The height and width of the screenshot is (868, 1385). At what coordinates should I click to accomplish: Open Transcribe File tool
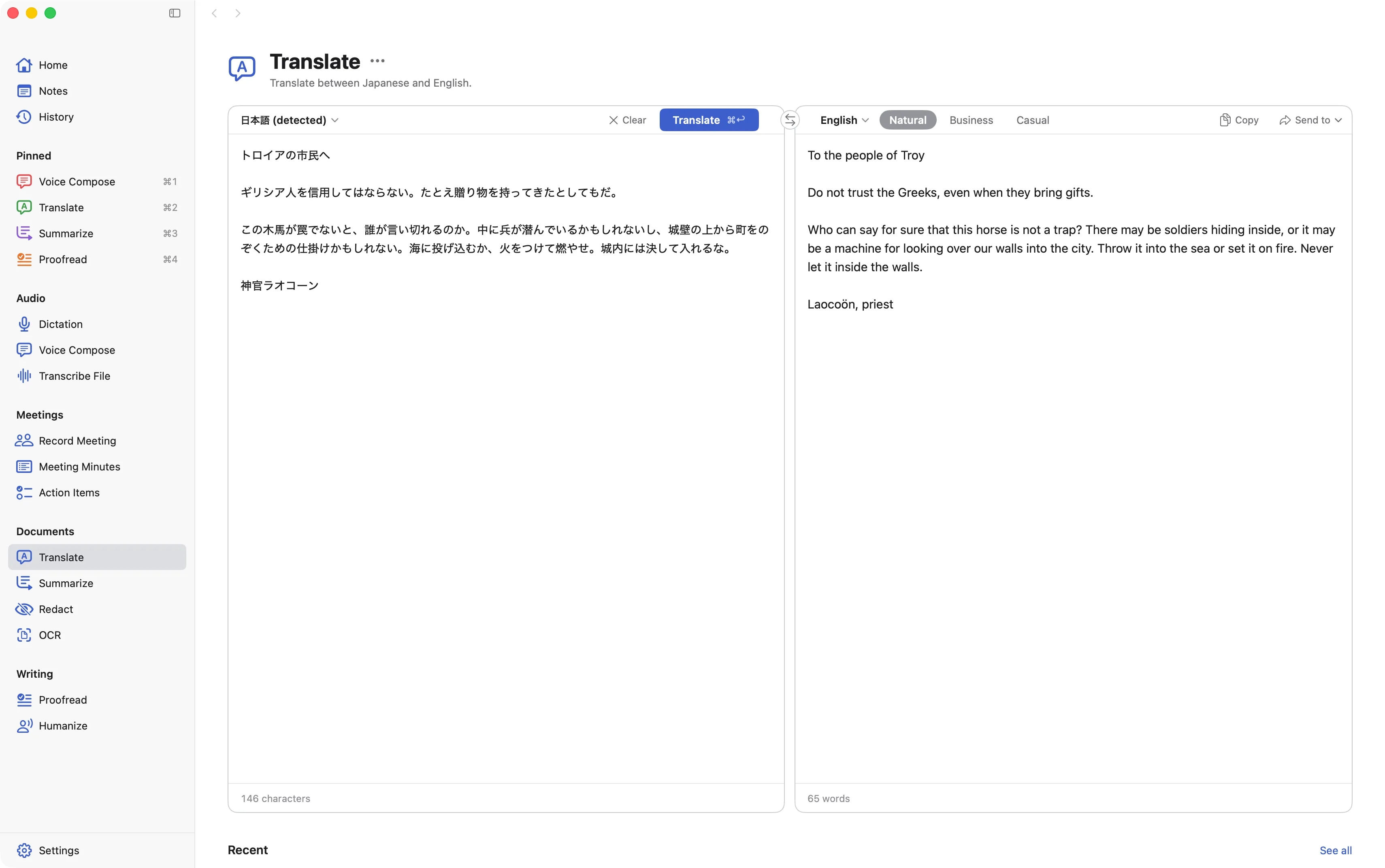97,375
